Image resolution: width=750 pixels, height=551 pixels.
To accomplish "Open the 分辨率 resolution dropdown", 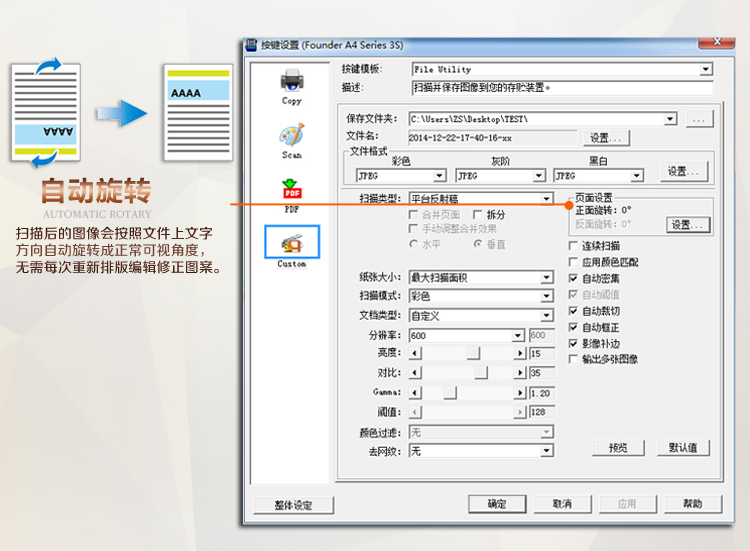I will [x=518, y=336].
